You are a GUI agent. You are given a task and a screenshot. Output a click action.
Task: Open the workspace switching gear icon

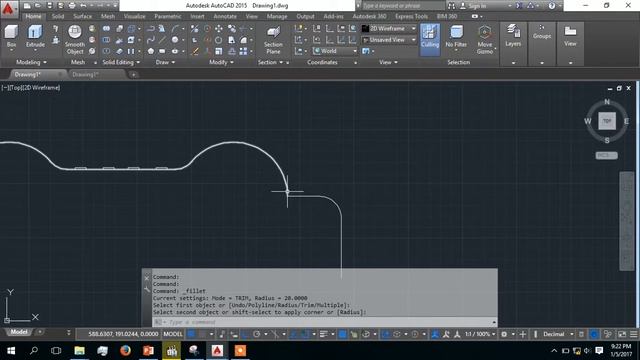[x=504, y=334]
